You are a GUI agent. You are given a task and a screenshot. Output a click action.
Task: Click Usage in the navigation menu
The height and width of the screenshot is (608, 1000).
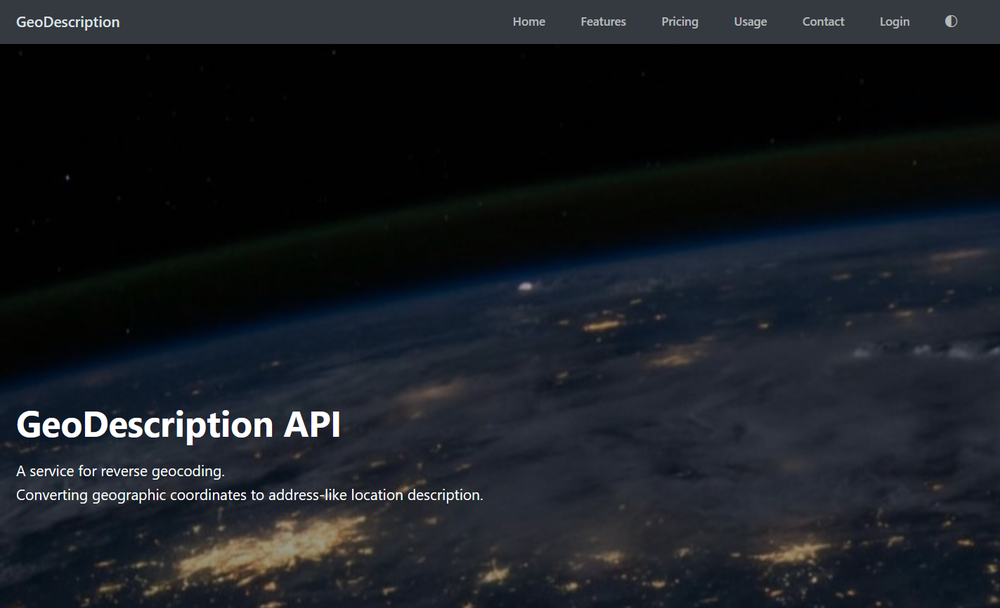(x=750, y=21)
